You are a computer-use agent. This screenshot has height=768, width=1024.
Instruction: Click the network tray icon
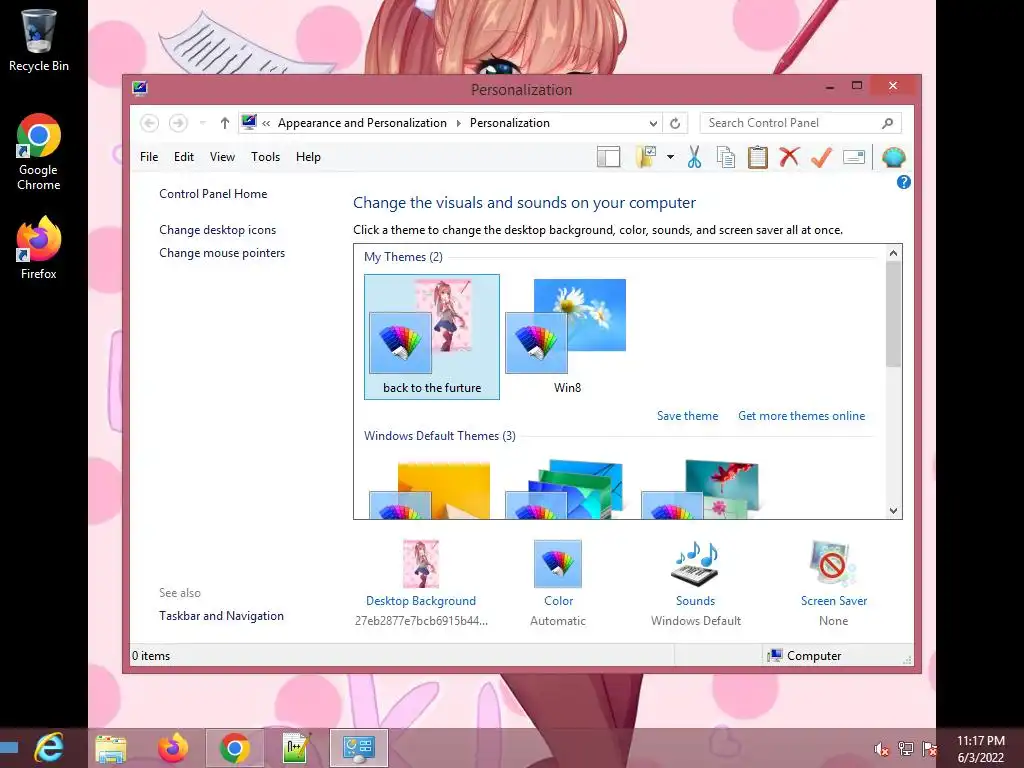pos(905,749)
